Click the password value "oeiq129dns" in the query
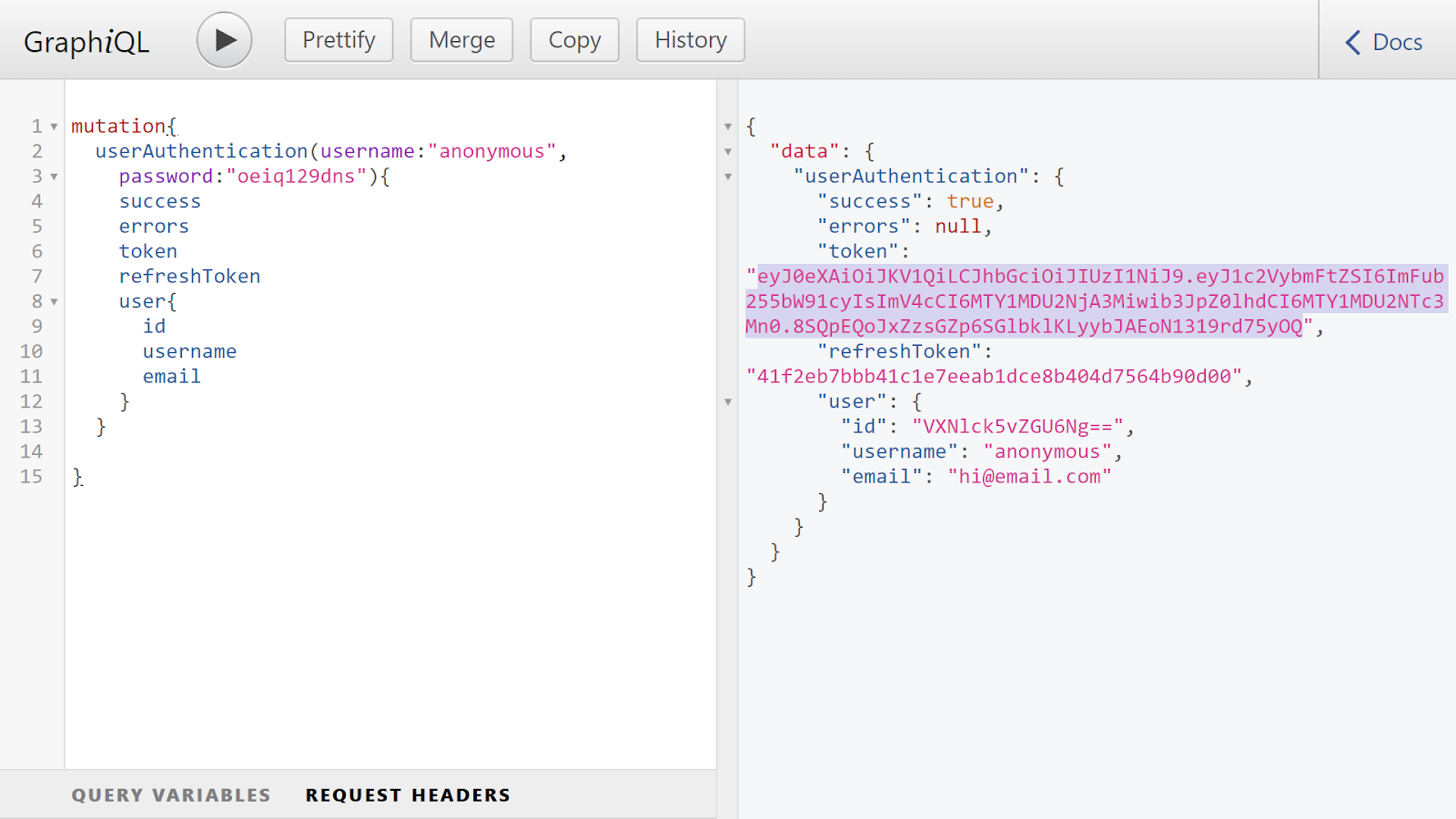Image resolution: width=1456 pixels, height=819 pixels. [x=296, y=177]
